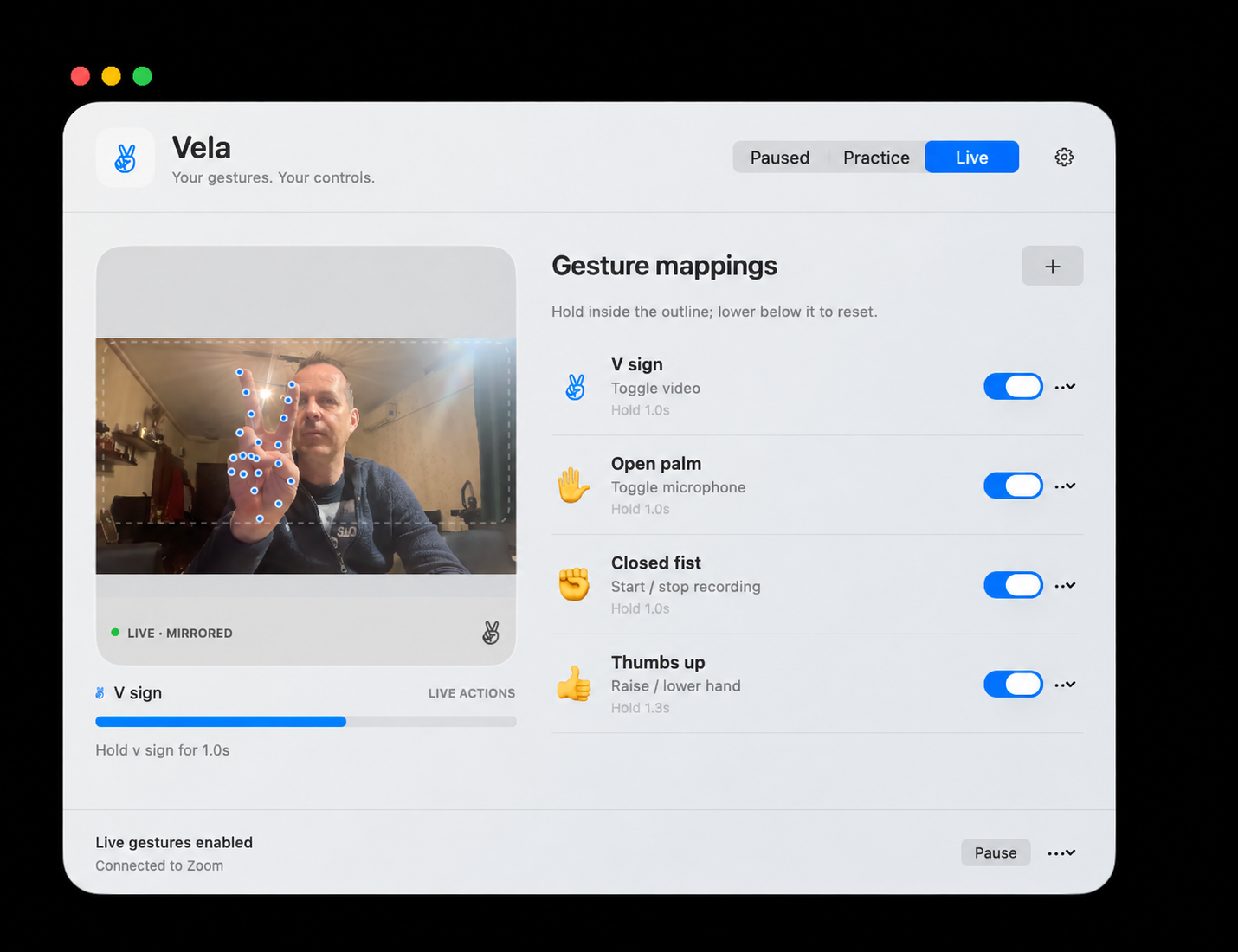The width and height of the screenshot is (1238, 952).
Task: Click 'Hold 1.3s' under Thumbs up
Action: point(640,708)
